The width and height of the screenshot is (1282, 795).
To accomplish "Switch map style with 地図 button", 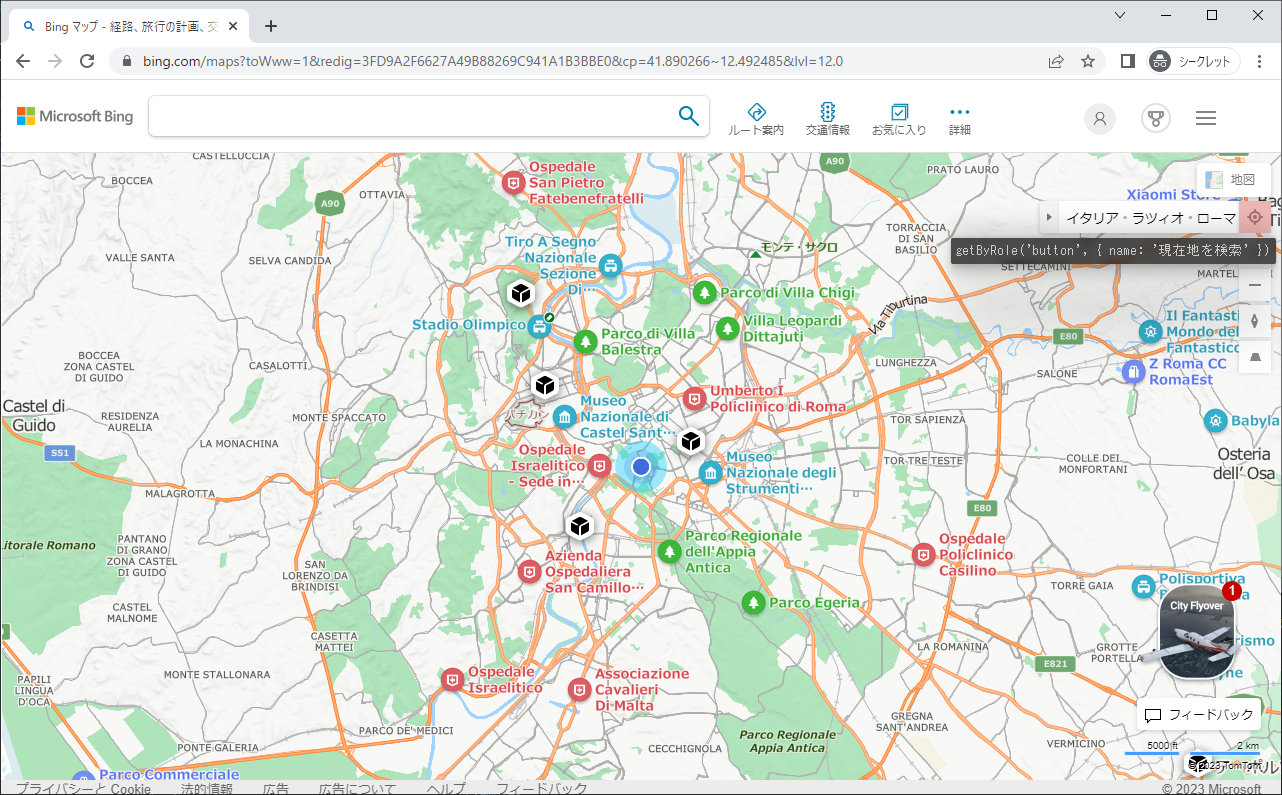I will tap(1233, 180).
